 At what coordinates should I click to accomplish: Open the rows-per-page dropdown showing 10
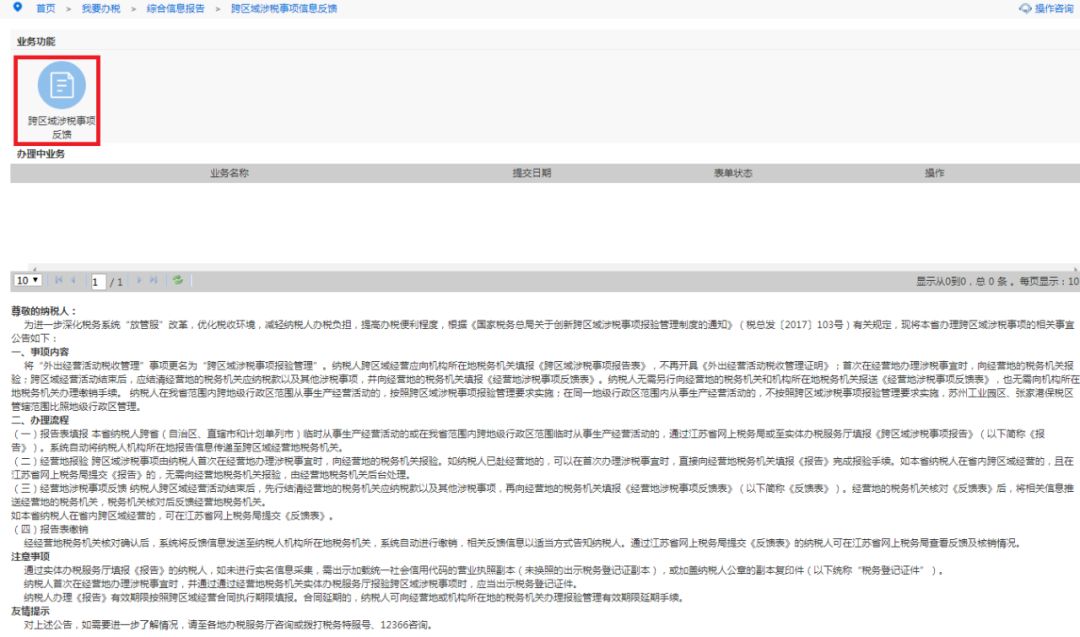point(27,281)
